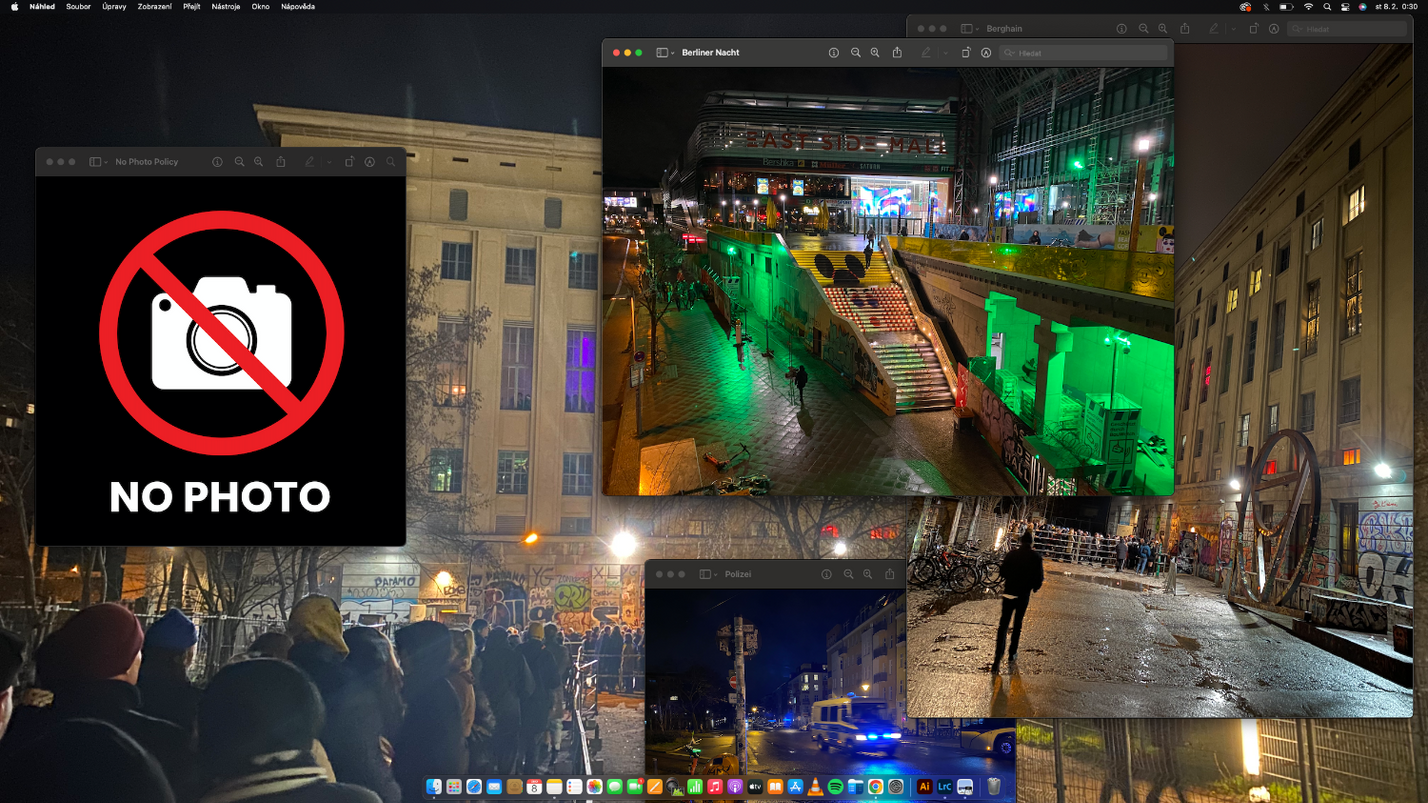Share the Berliner Nacht image
The height and width of the screenshot is (803, 1428).
tap(897, 53)
